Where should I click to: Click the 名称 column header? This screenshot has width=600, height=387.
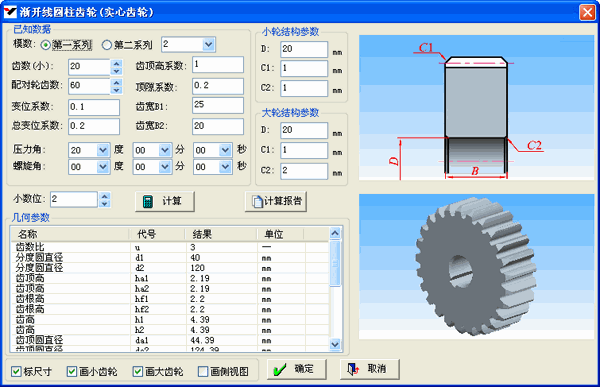69,234
